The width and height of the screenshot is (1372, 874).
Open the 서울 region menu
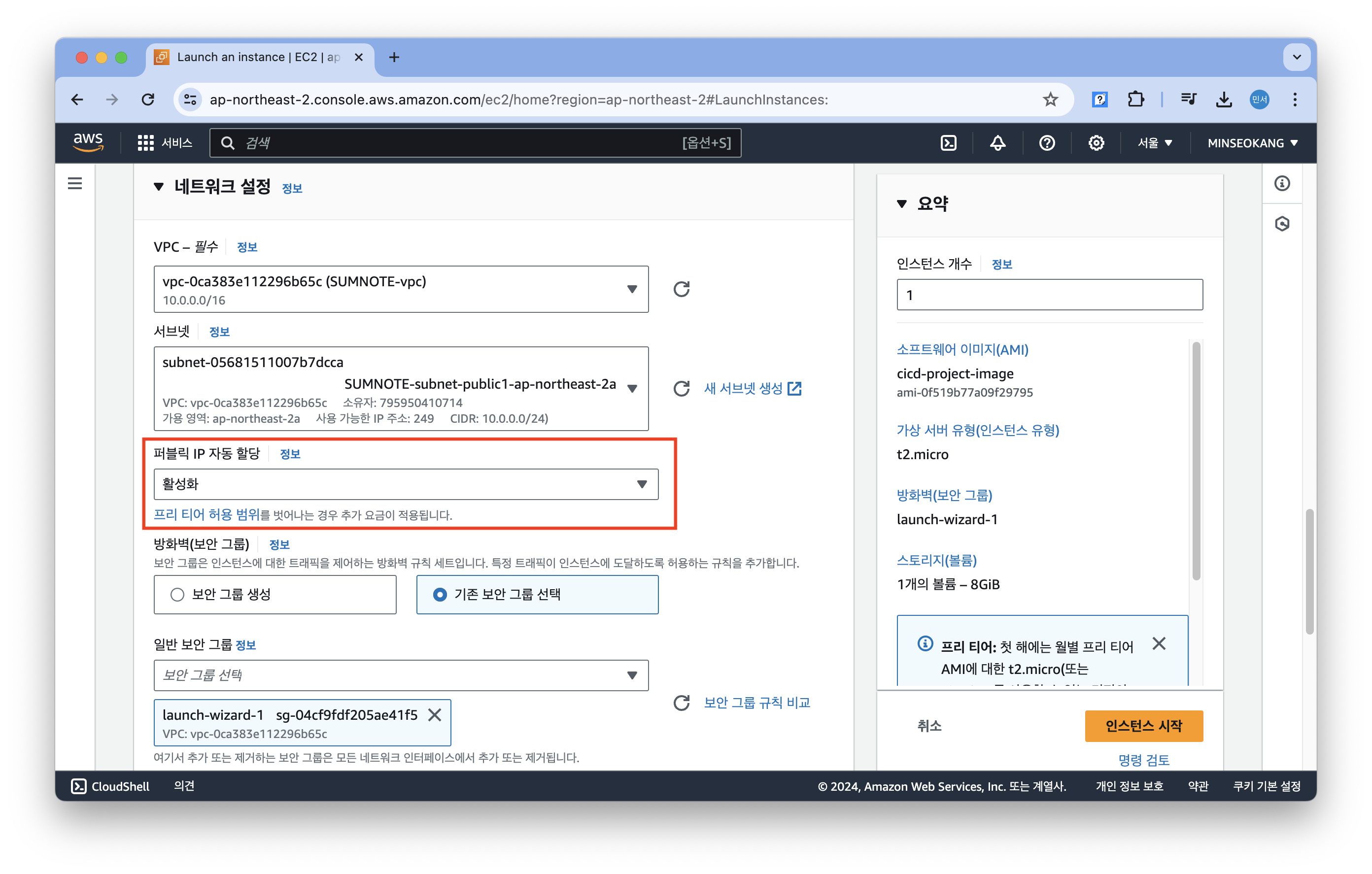click(x=1155, y=143)
